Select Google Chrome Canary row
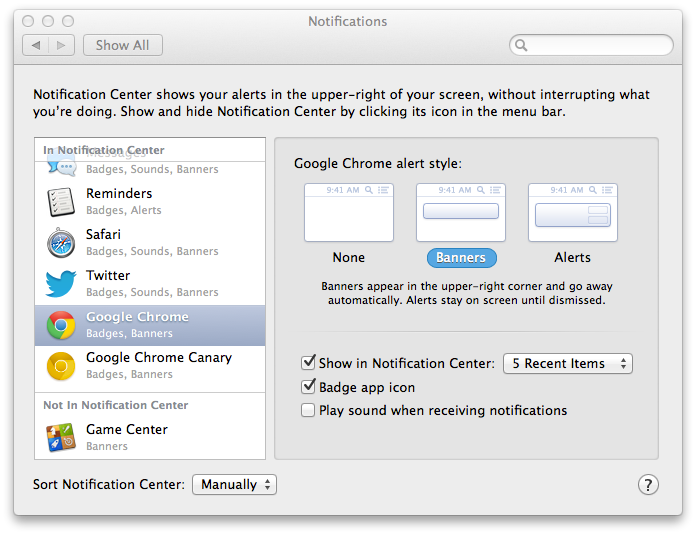Screen dimensions: 696x535 [150, 366]
